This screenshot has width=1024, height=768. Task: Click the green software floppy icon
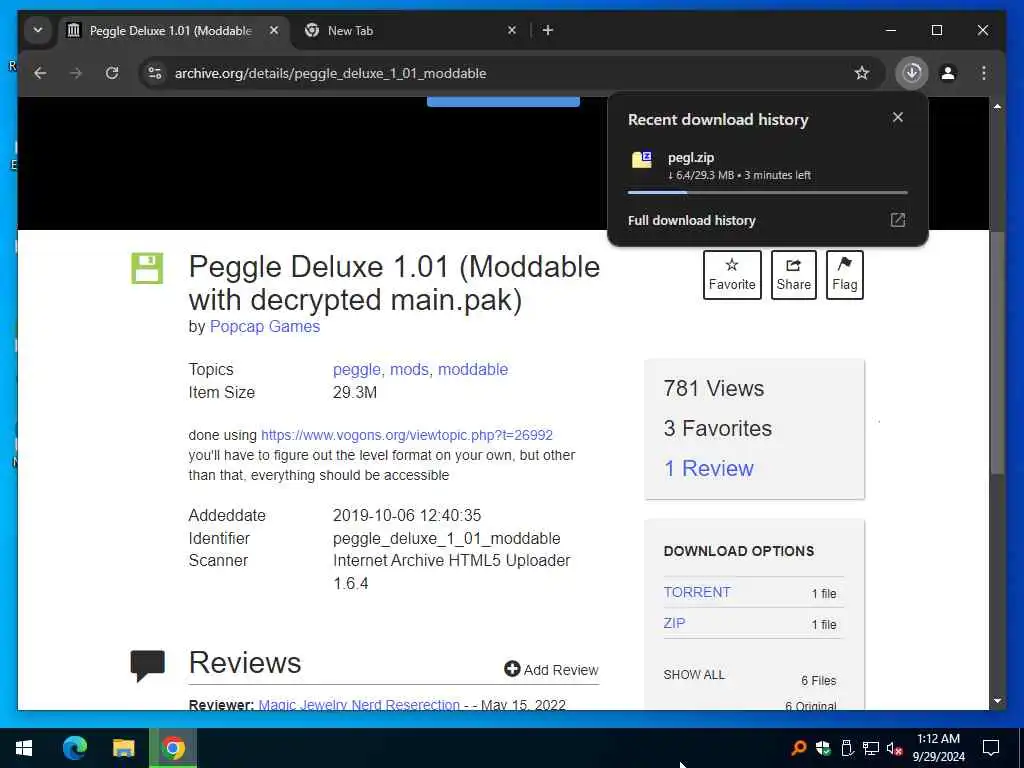tap(147, 268)
